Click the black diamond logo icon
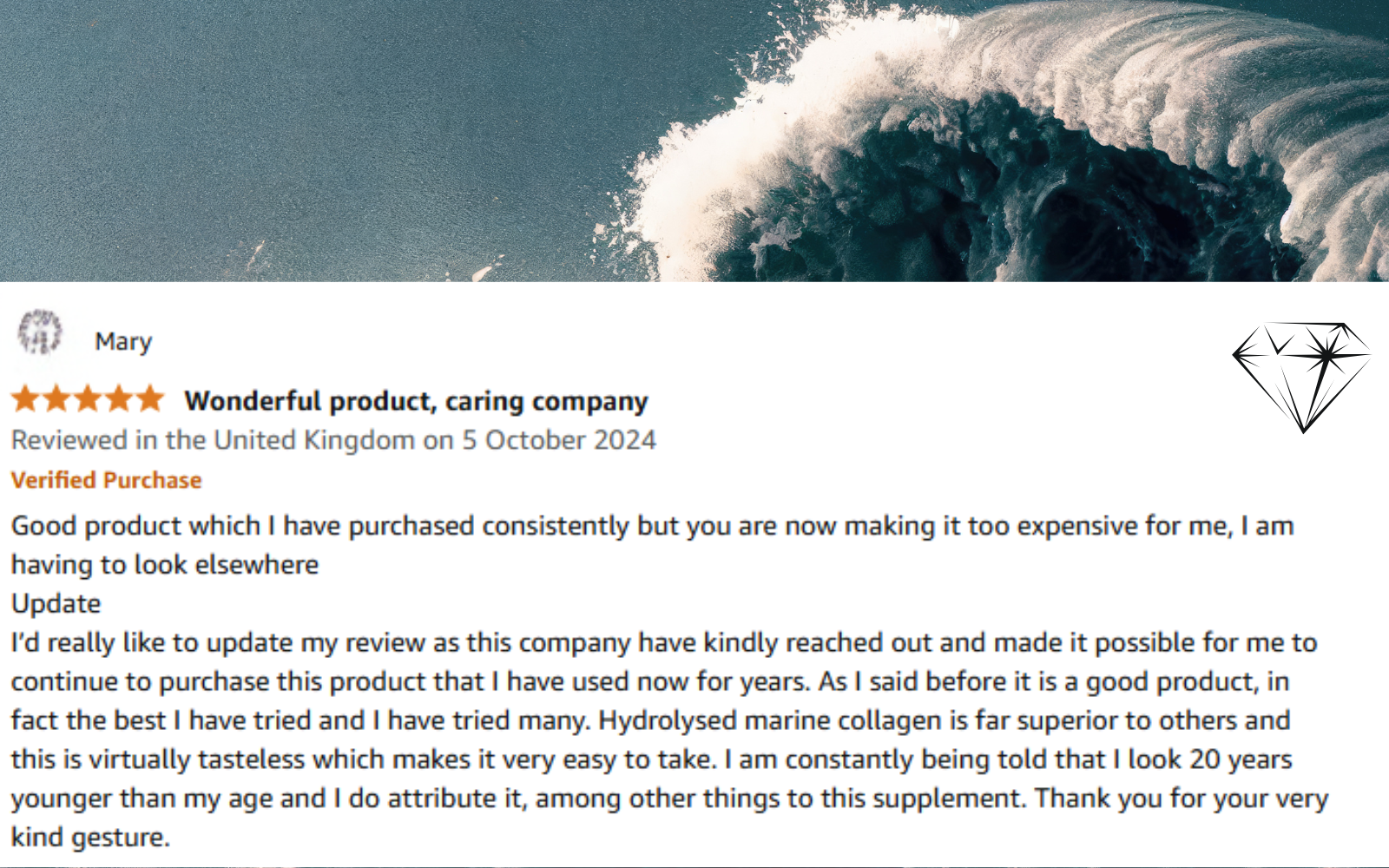 coord(1300,376)
